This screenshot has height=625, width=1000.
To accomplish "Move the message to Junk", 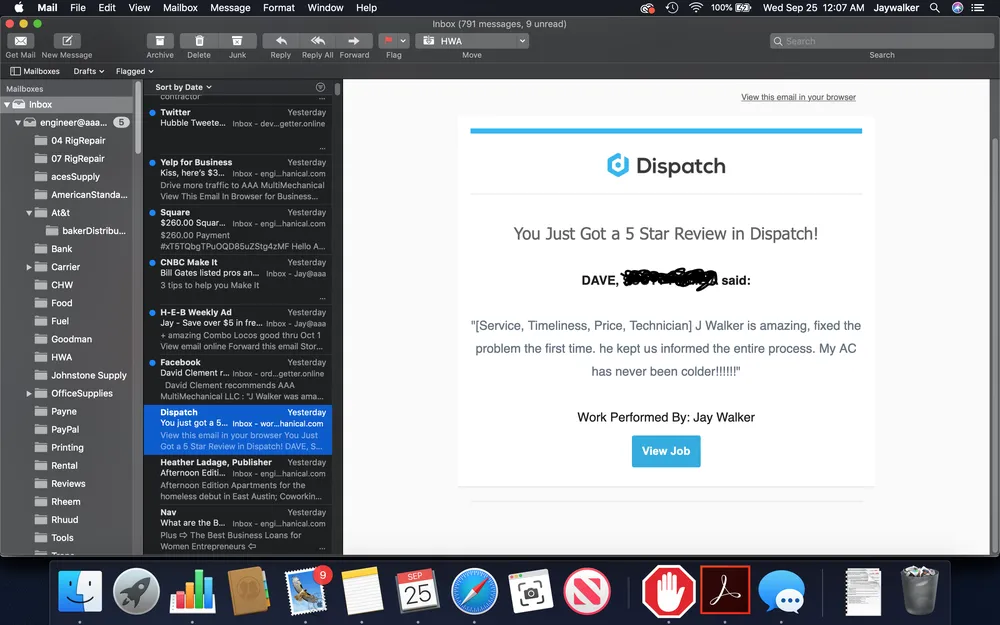I will click(x=237, y=41).
